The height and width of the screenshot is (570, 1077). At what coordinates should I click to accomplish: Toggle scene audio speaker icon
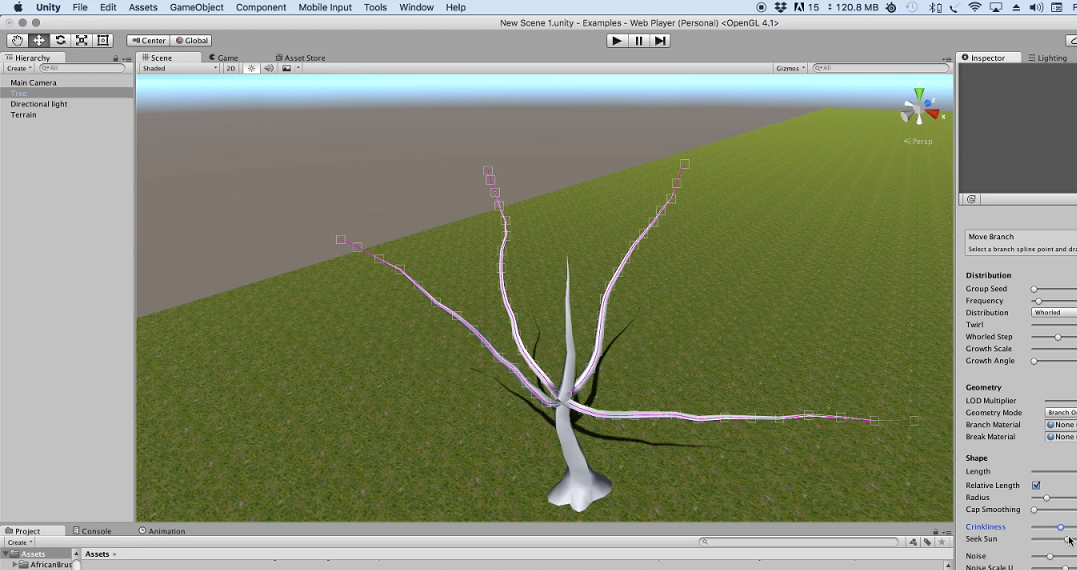point(269,68)
